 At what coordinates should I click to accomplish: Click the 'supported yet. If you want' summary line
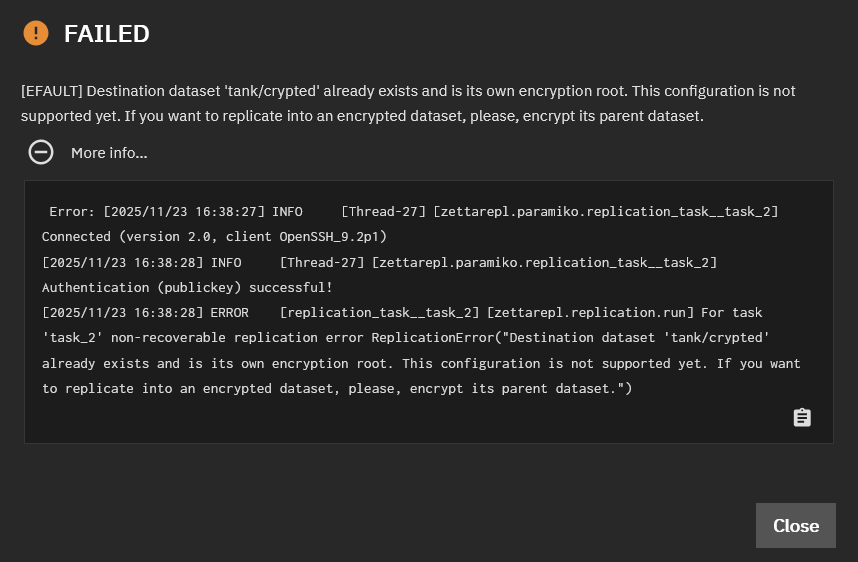(x=362, y=116)
